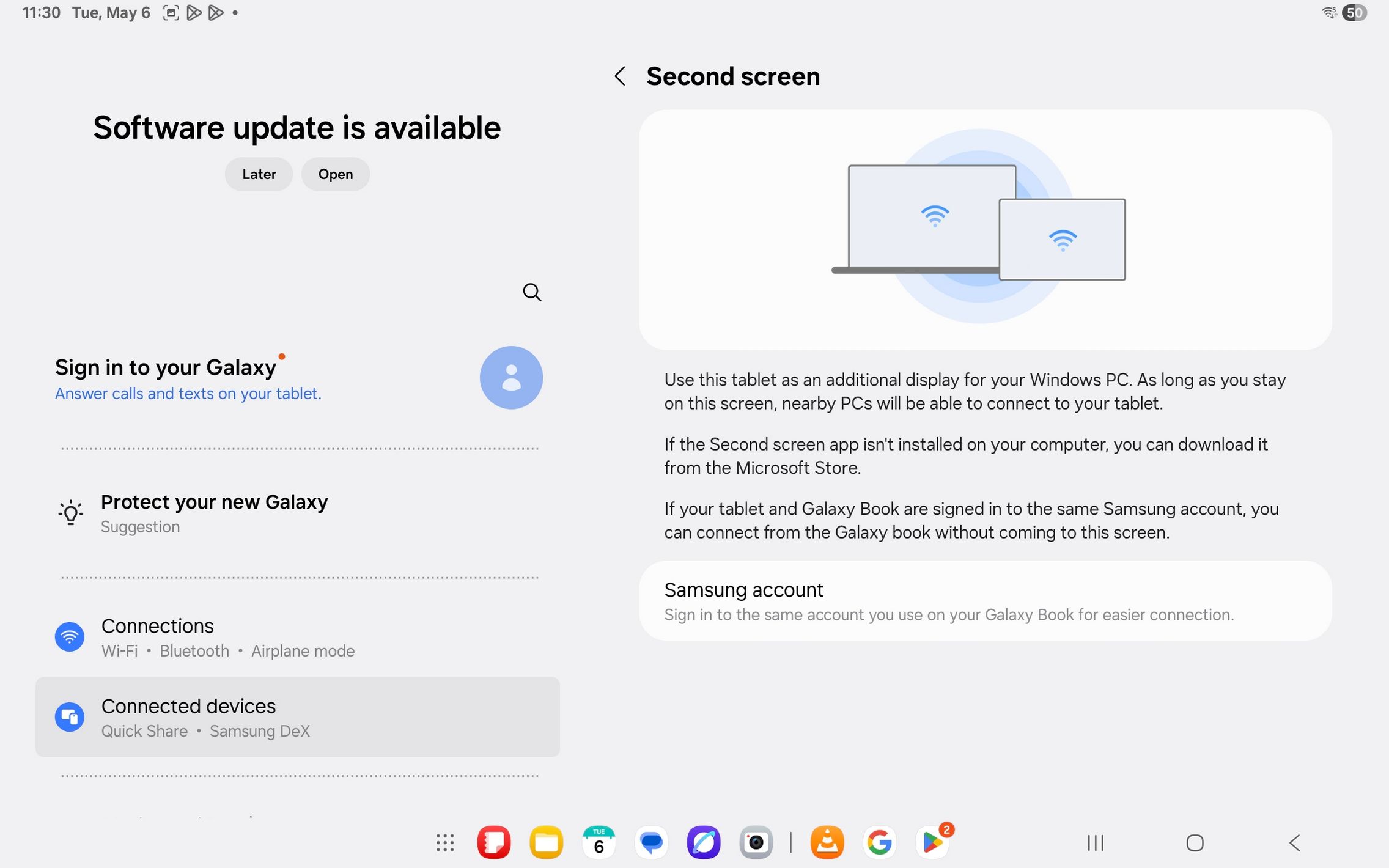Tap the Wi-Fi status bar icon
Image resolution: width=1389 pixels, height=868 pixels.
pos(1330,12)
